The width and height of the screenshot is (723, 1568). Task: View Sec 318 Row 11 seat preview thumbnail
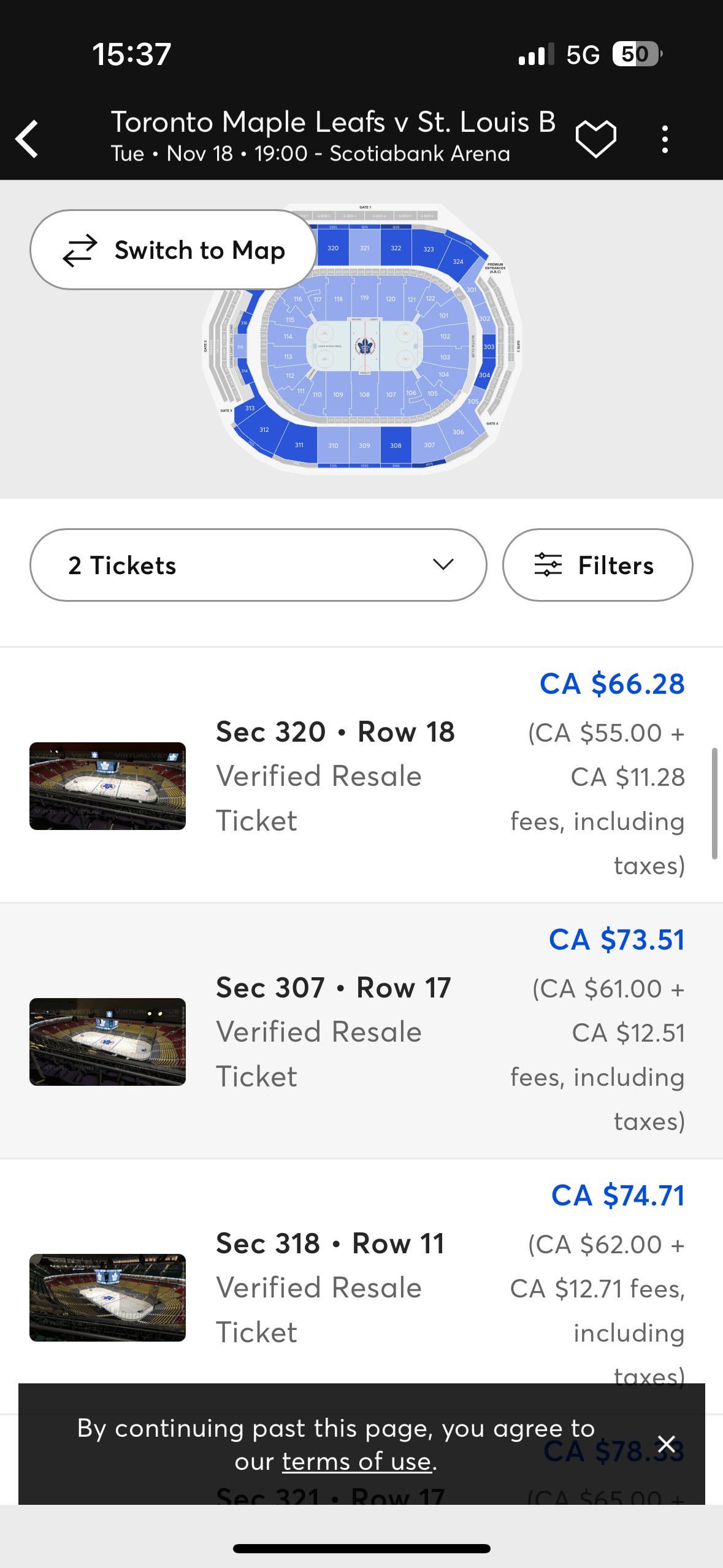coord(107,1297)
